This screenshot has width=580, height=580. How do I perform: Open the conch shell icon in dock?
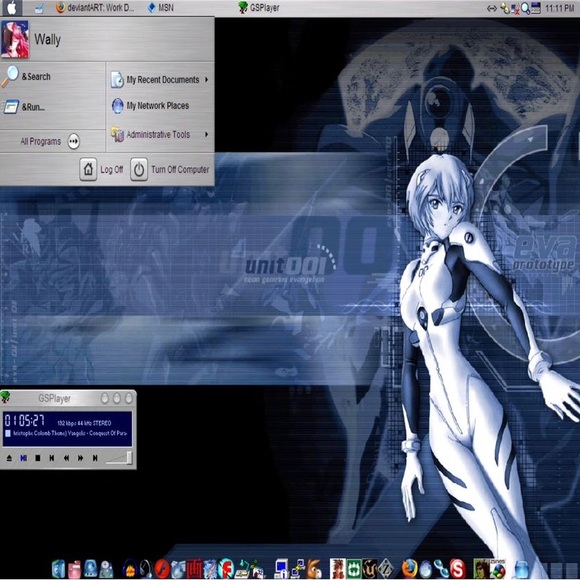coord(315,570)
